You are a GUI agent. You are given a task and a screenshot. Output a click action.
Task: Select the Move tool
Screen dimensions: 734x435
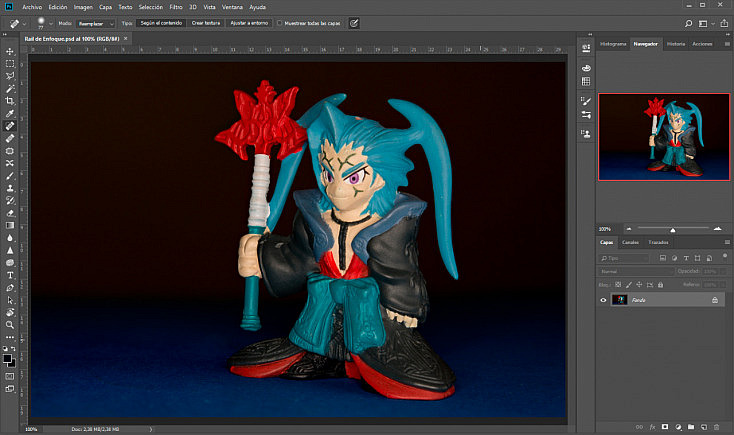click(10, 51)
